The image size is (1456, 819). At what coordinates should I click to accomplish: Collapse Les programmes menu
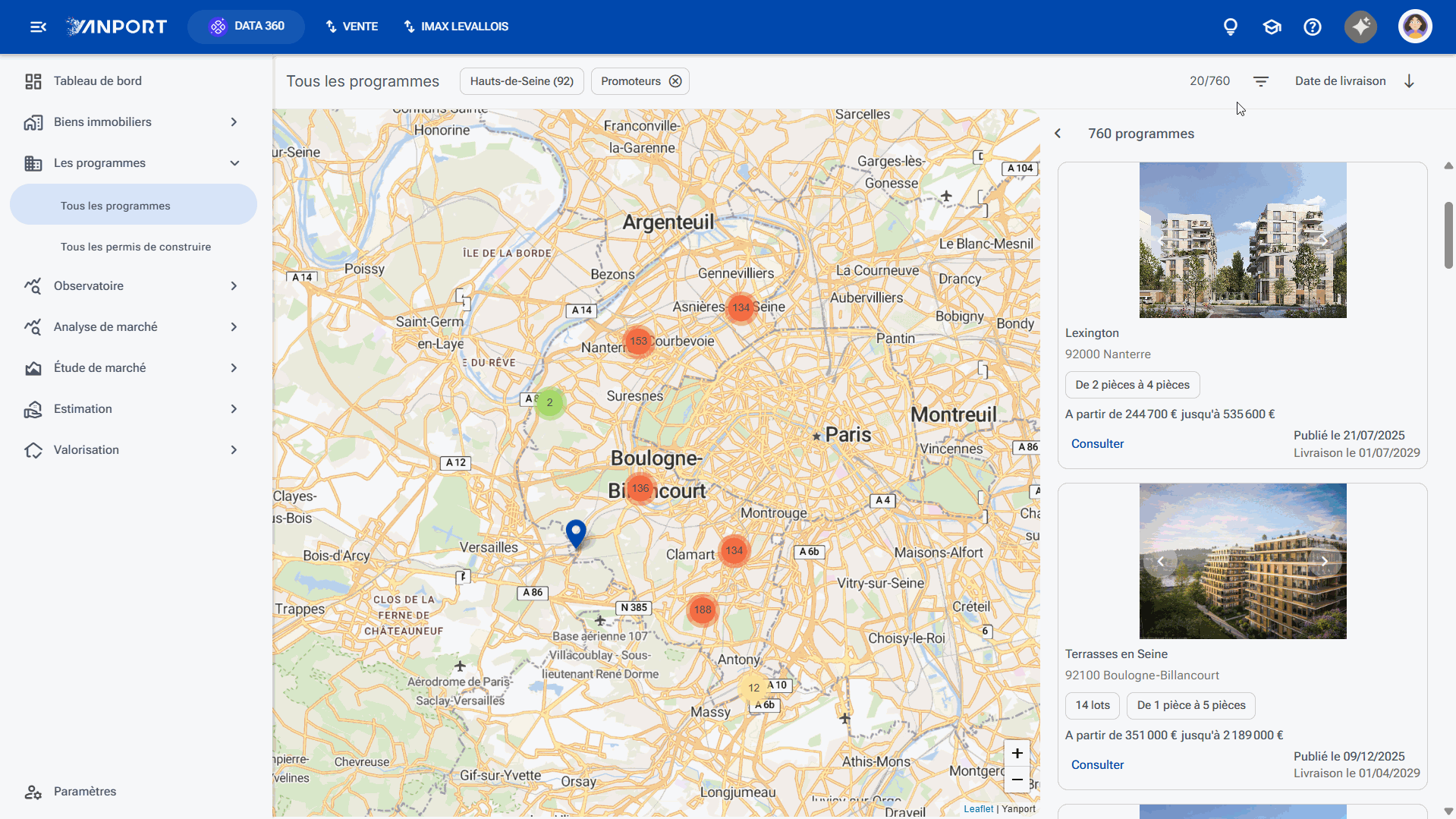134,163
